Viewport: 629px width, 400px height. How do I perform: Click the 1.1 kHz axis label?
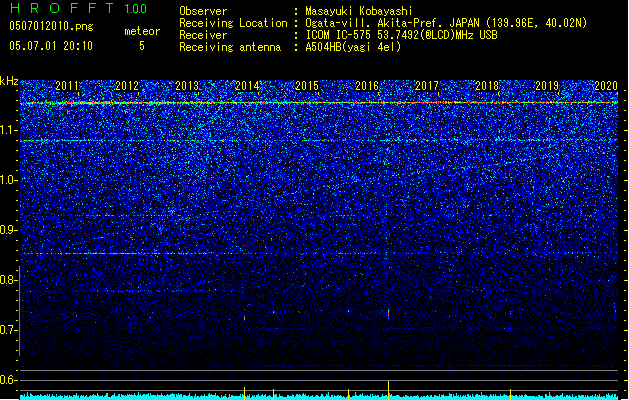[8, 130]
